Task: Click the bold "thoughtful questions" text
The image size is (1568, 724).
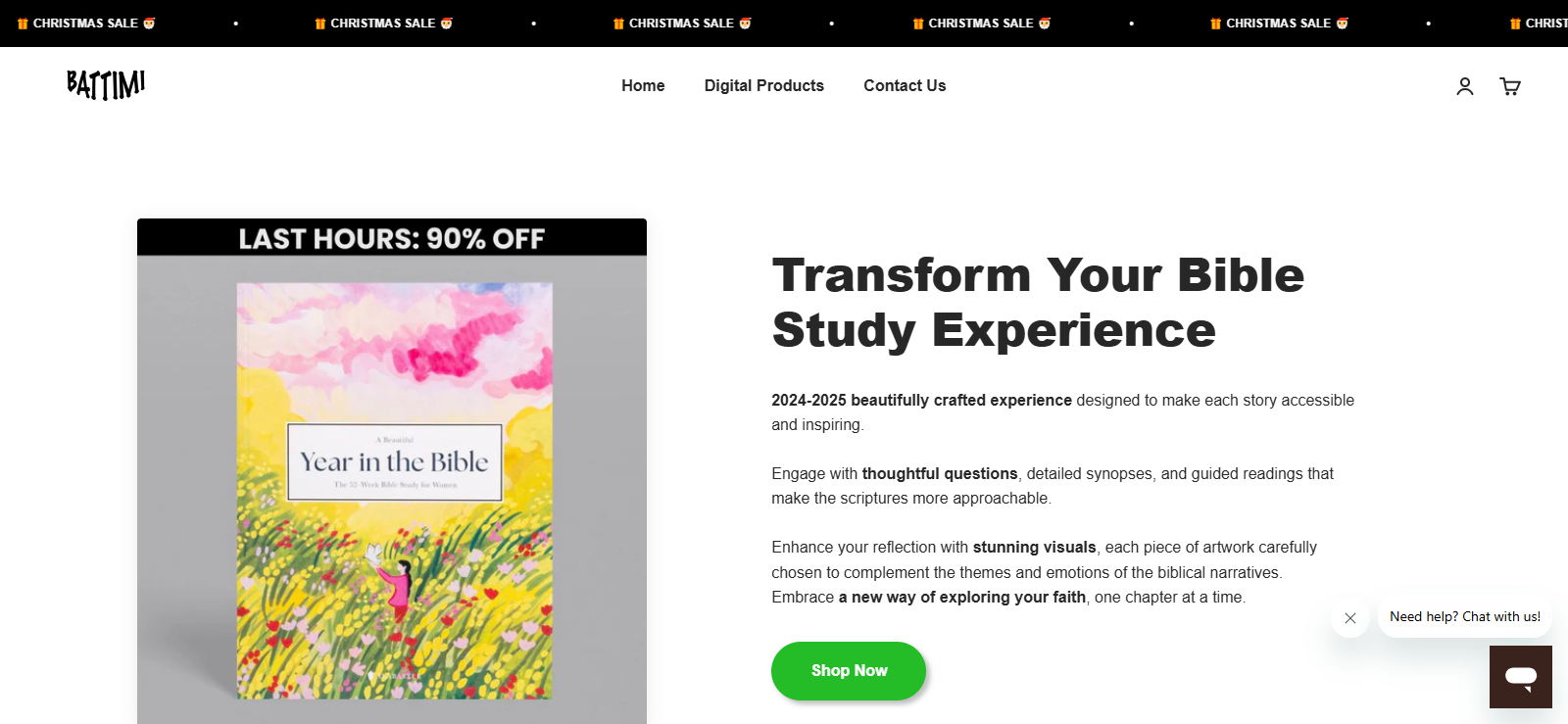Action: tap(940, 474)
